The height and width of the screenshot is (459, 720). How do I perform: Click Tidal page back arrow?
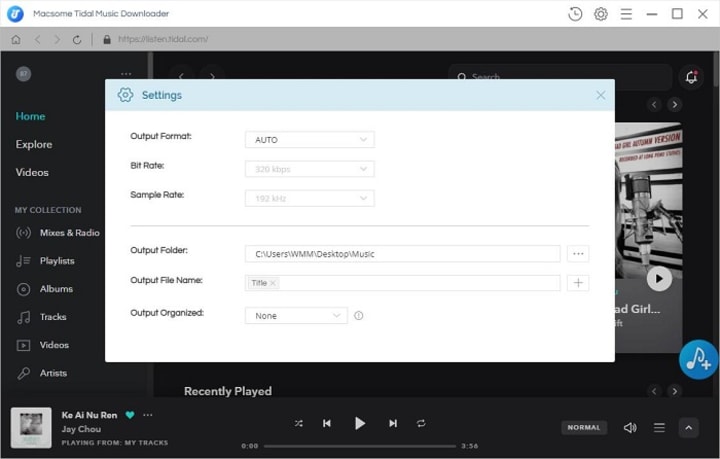point(181,76)
